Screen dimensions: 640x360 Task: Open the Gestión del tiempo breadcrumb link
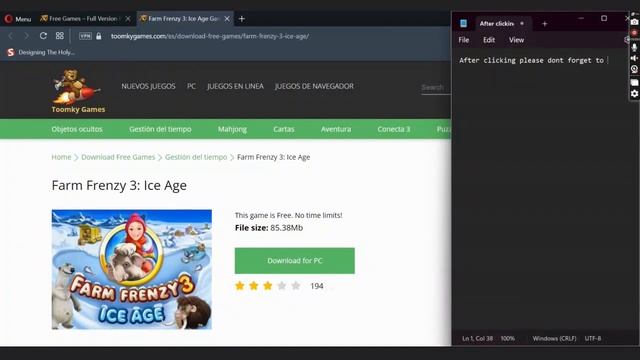tap(196, 157)
